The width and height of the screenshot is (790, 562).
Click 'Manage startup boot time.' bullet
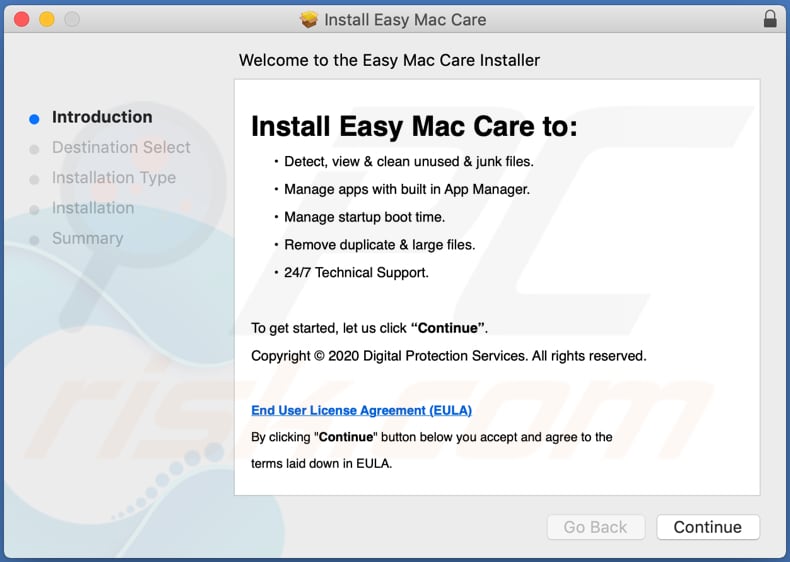coord(365,217)
